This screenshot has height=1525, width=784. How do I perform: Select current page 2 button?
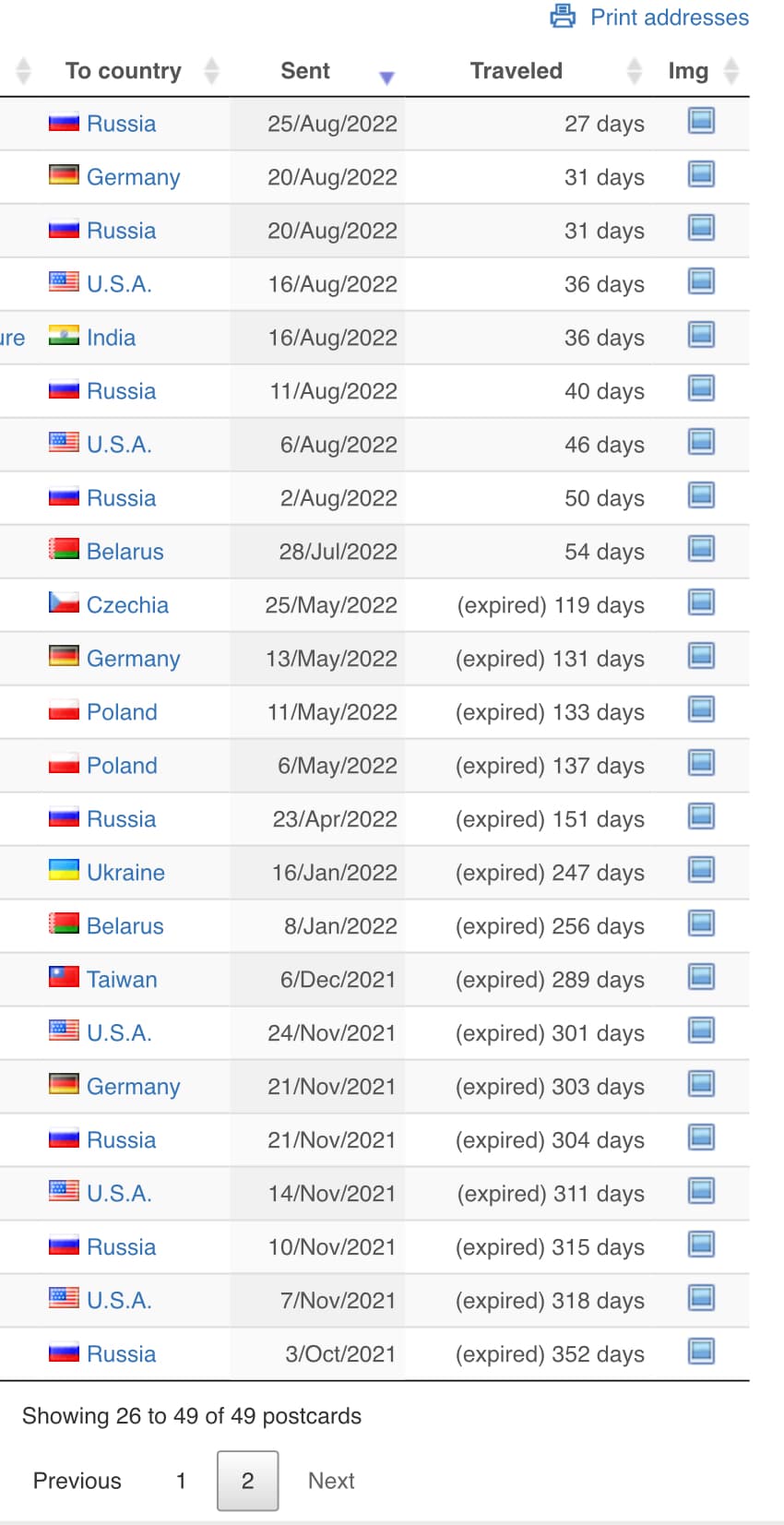[247, 1481]
